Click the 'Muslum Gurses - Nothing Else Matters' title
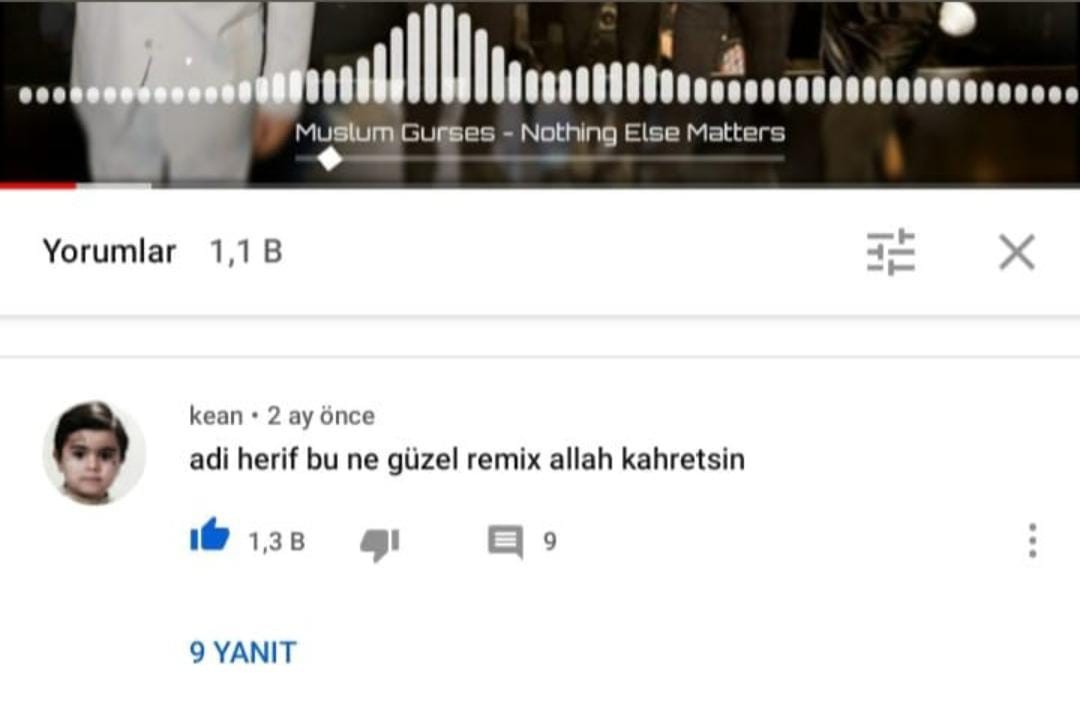The image size is (1080, 703). point(540,132)
